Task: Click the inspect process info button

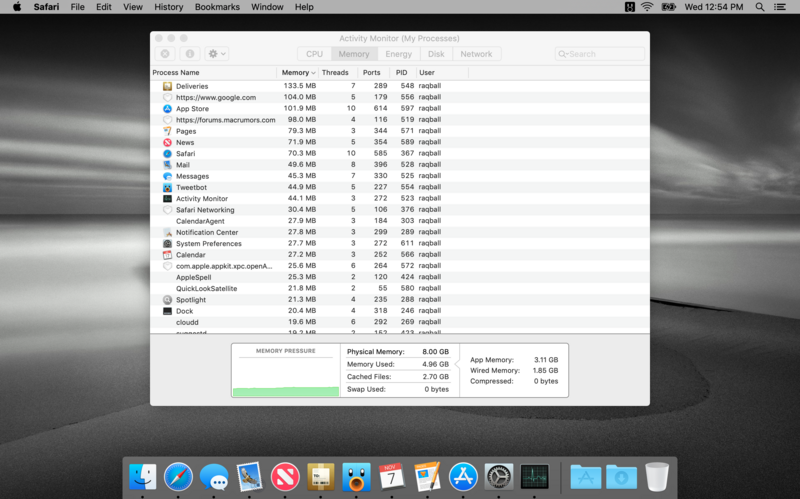Action: pyautogui.click(x=190, y=54)
